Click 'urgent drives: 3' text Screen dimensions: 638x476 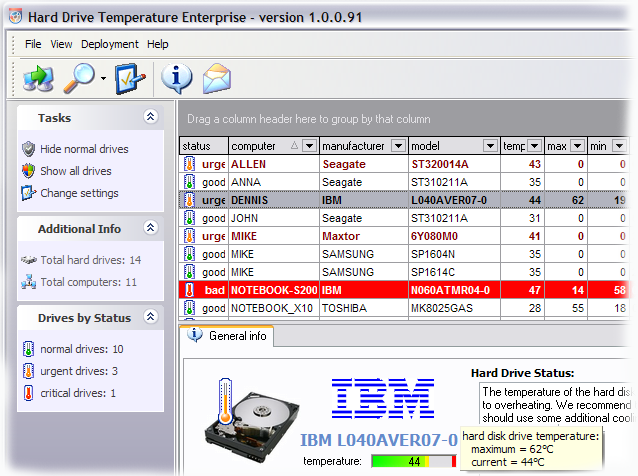point(79,371)
